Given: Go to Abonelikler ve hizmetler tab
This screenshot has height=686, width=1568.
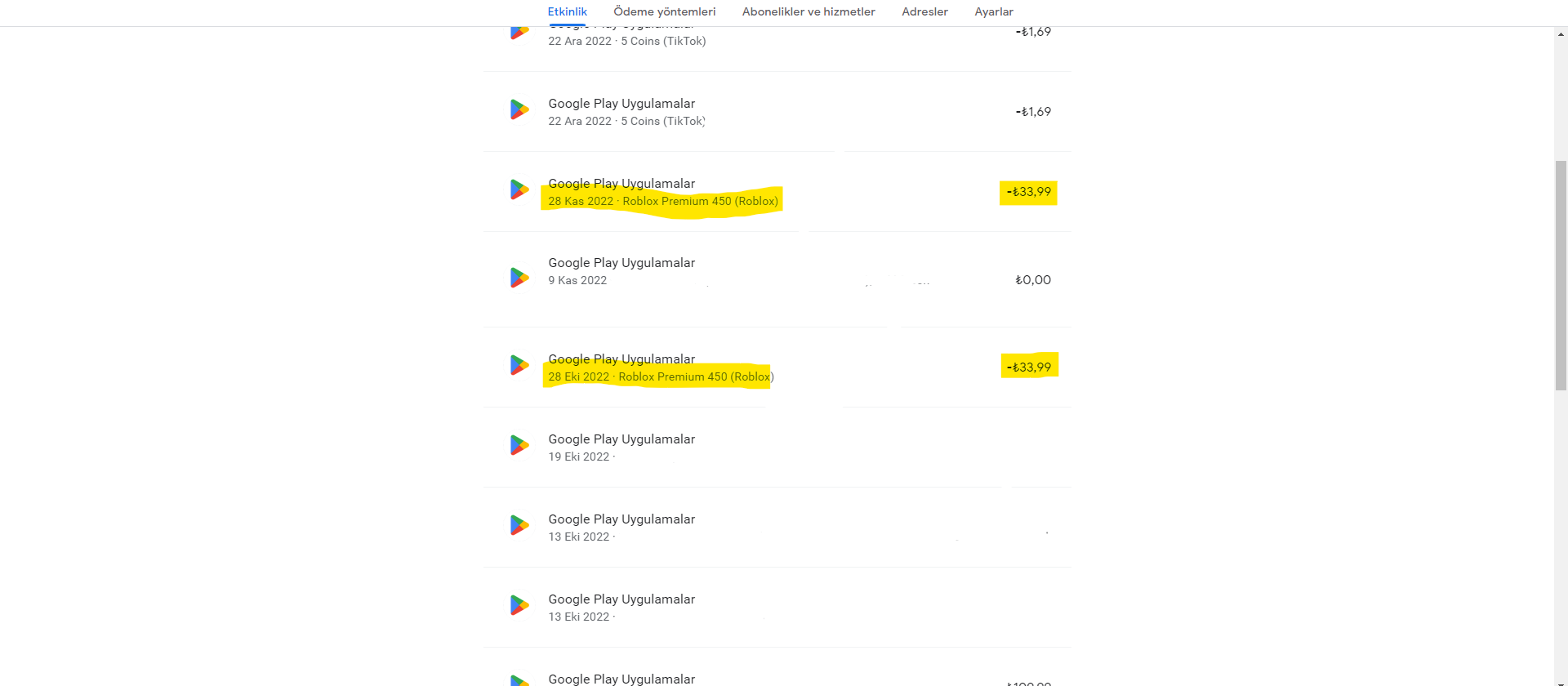Looking at the screenshot, I should [808, 11].
